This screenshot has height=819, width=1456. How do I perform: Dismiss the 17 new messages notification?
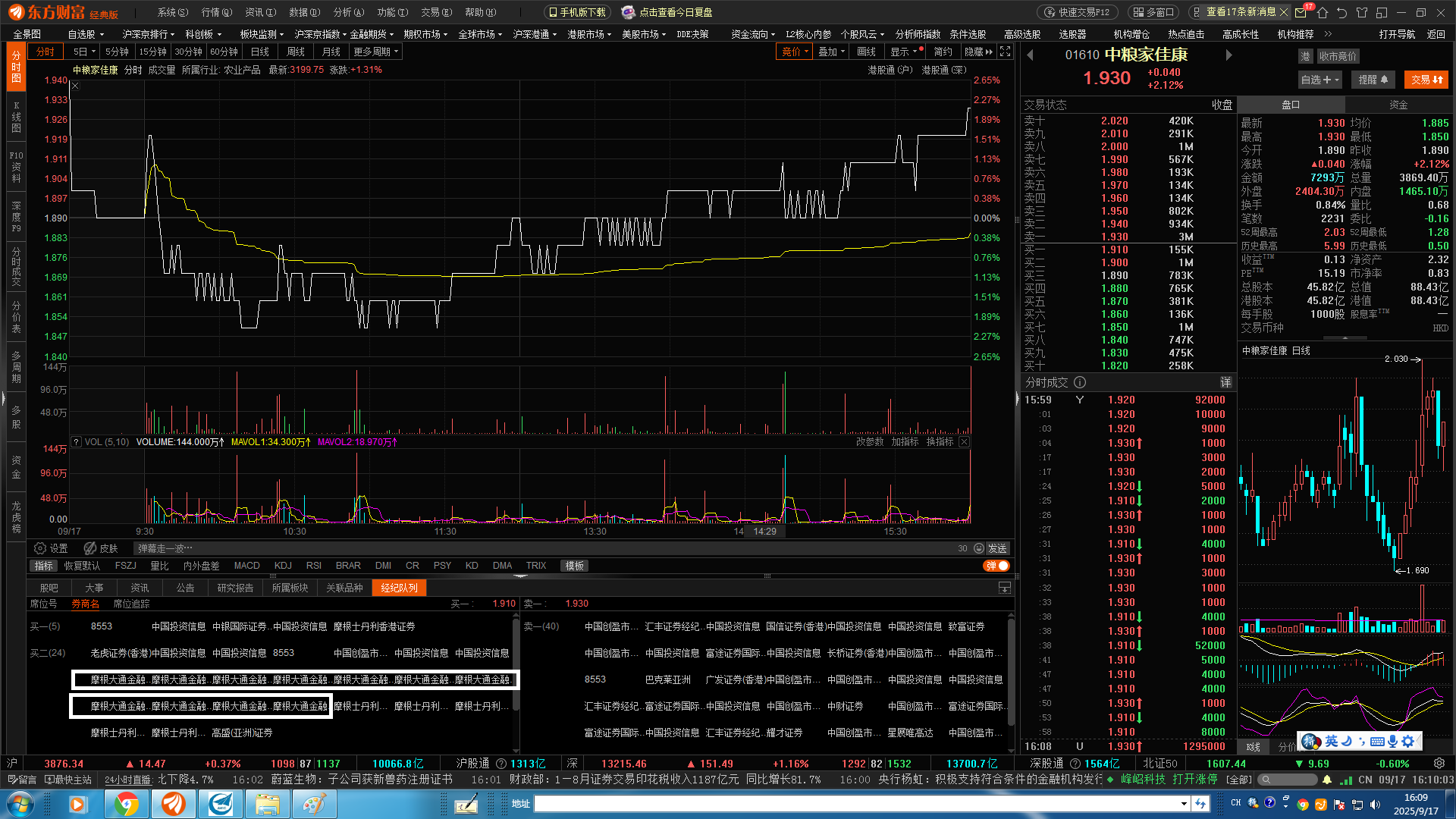coord(1283,12)
